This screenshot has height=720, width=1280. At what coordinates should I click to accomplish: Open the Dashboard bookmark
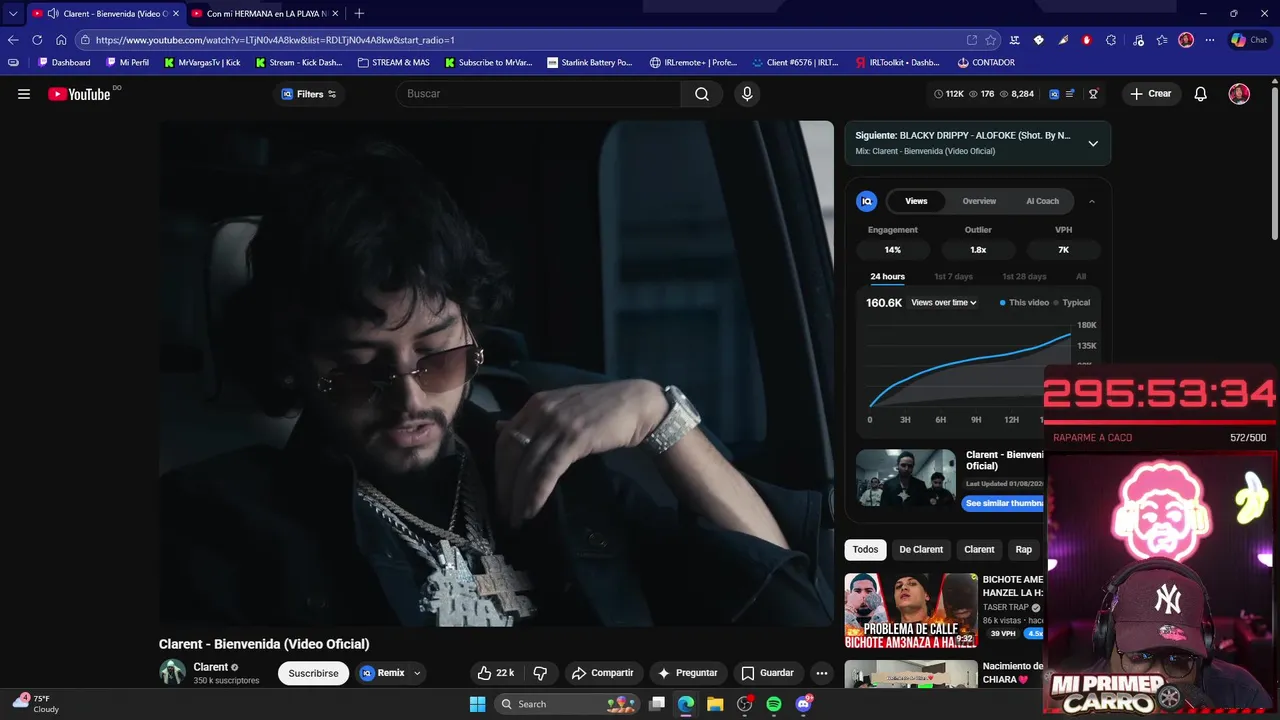tap(64, 62)
